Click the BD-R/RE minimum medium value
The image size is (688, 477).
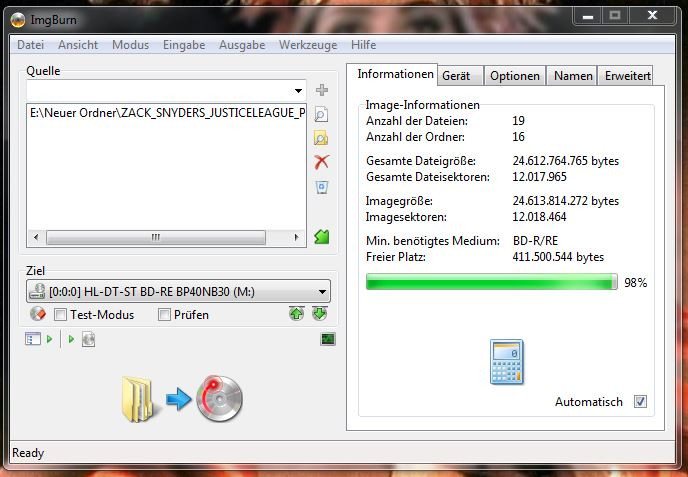tap(535, 241)
